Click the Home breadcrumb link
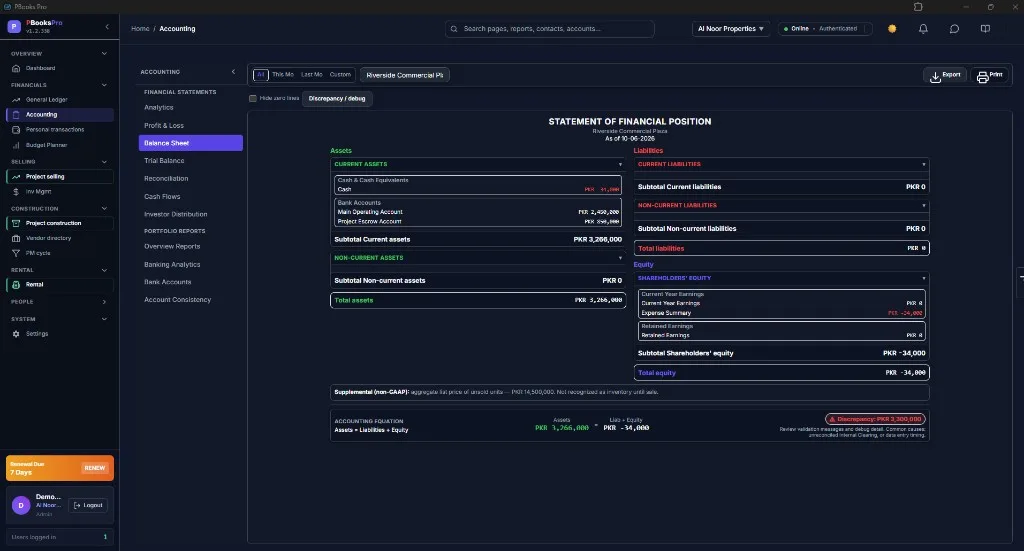 [140, 29]
